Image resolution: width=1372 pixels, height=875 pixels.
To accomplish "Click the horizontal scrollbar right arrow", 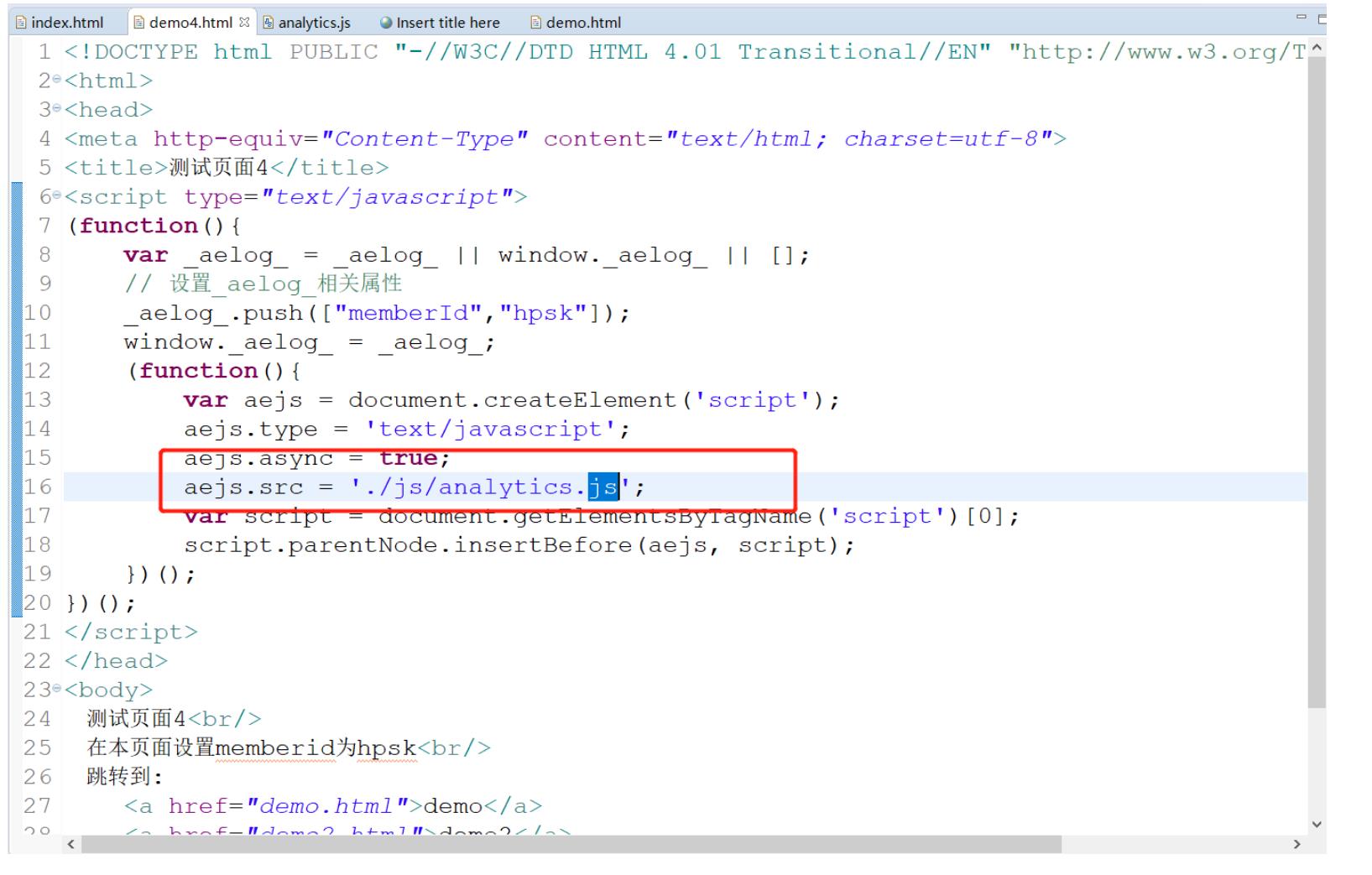I will coord(1297,844).
